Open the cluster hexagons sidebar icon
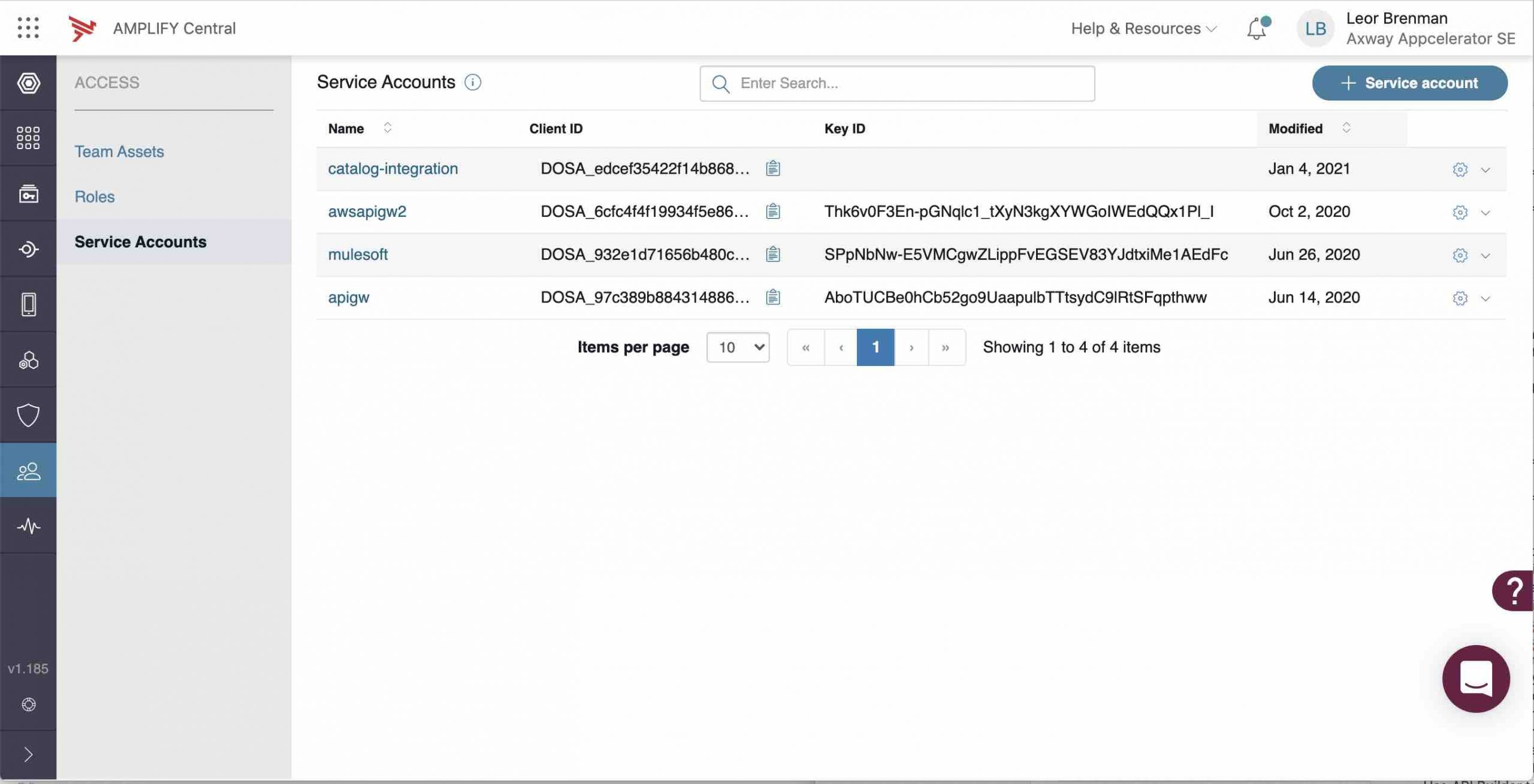The width and height of the screenshot is (1534, 784). pyautogui.click(x=28, y=359)
